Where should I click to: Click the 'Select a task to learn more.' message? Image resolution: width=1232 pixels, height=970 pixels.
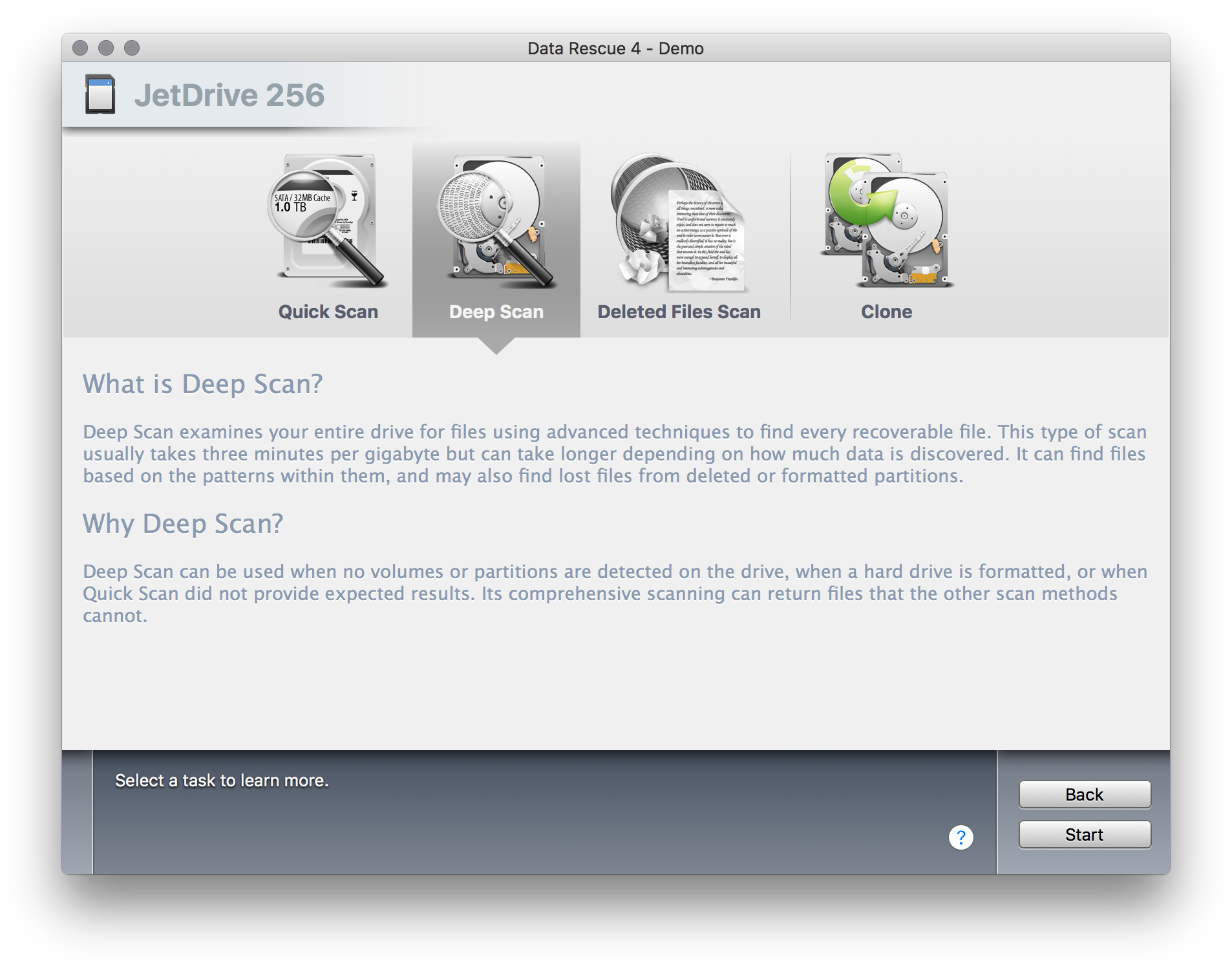click(222, 781)
